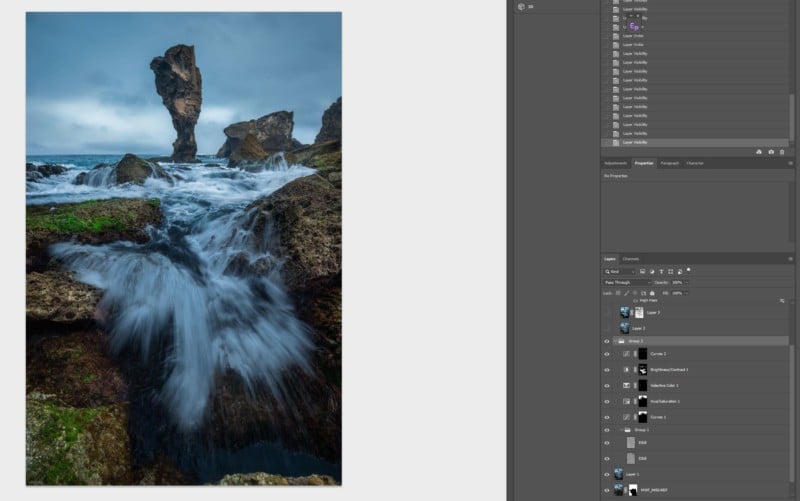Lock all with padlock icon
Viewport: 800px width, 501px height.
click(x=652, y=293)
